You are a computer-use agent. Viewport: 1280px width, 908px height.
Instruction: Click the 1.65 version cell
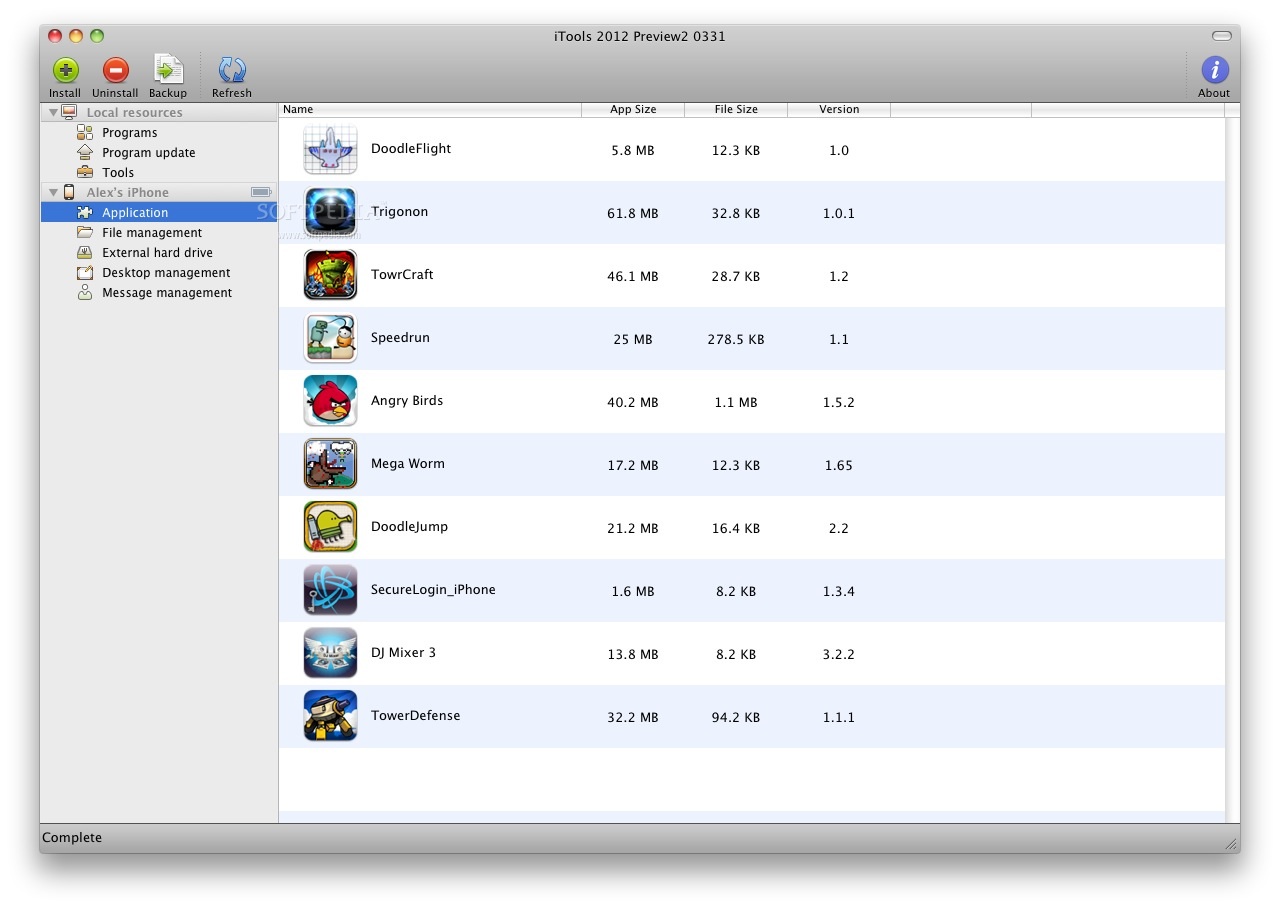point(839,465)
